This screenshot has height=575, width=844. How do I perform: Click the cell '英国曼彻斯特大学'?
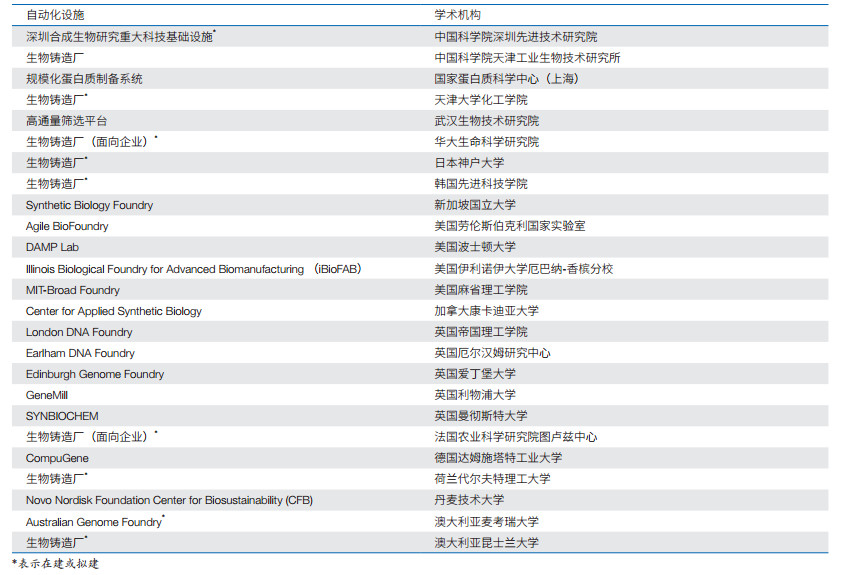pyautogui.click(x=481, y=416)
